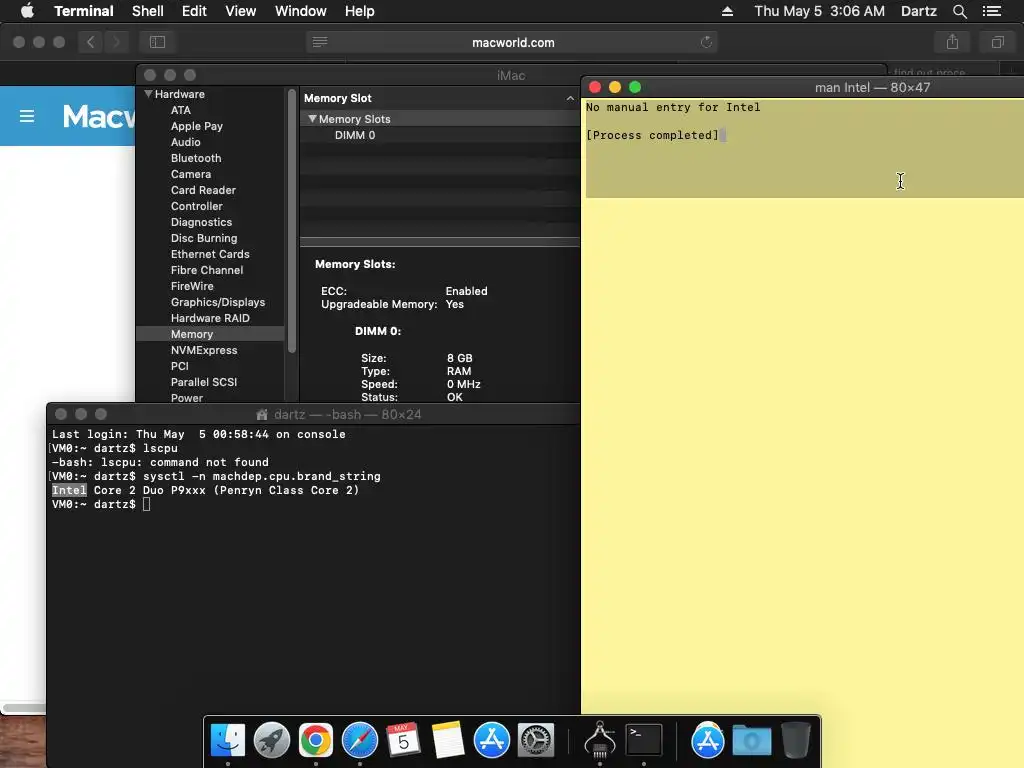Image resolution: width=1024 pixels, height=768 pixels.
Task: Select Graphics/Displays in Hardware list
Action: [x=218, y=302]
